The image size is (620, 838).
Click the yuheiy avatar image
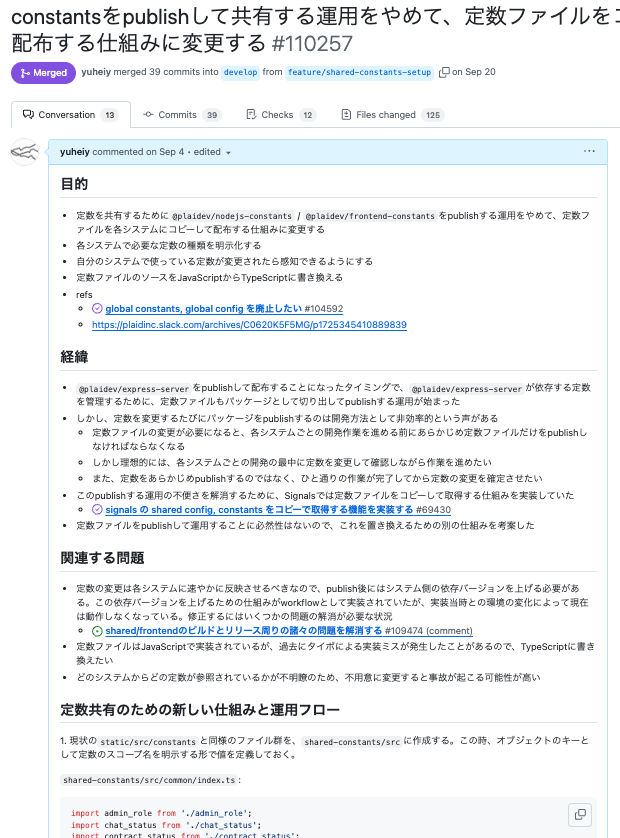pyautogui.click(x=25, y=152)
